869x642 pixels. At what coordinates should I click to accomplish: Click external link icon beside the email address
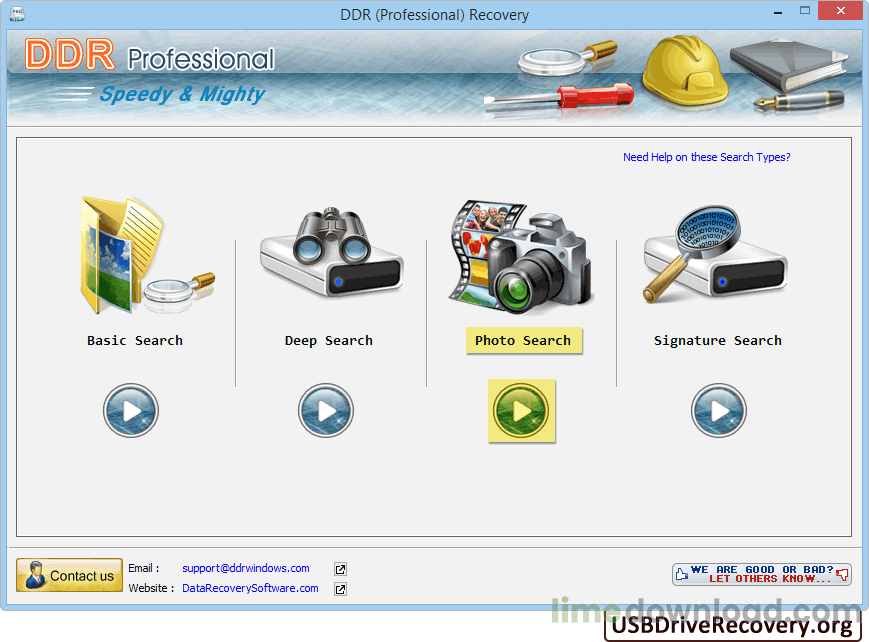click(340, 569)
